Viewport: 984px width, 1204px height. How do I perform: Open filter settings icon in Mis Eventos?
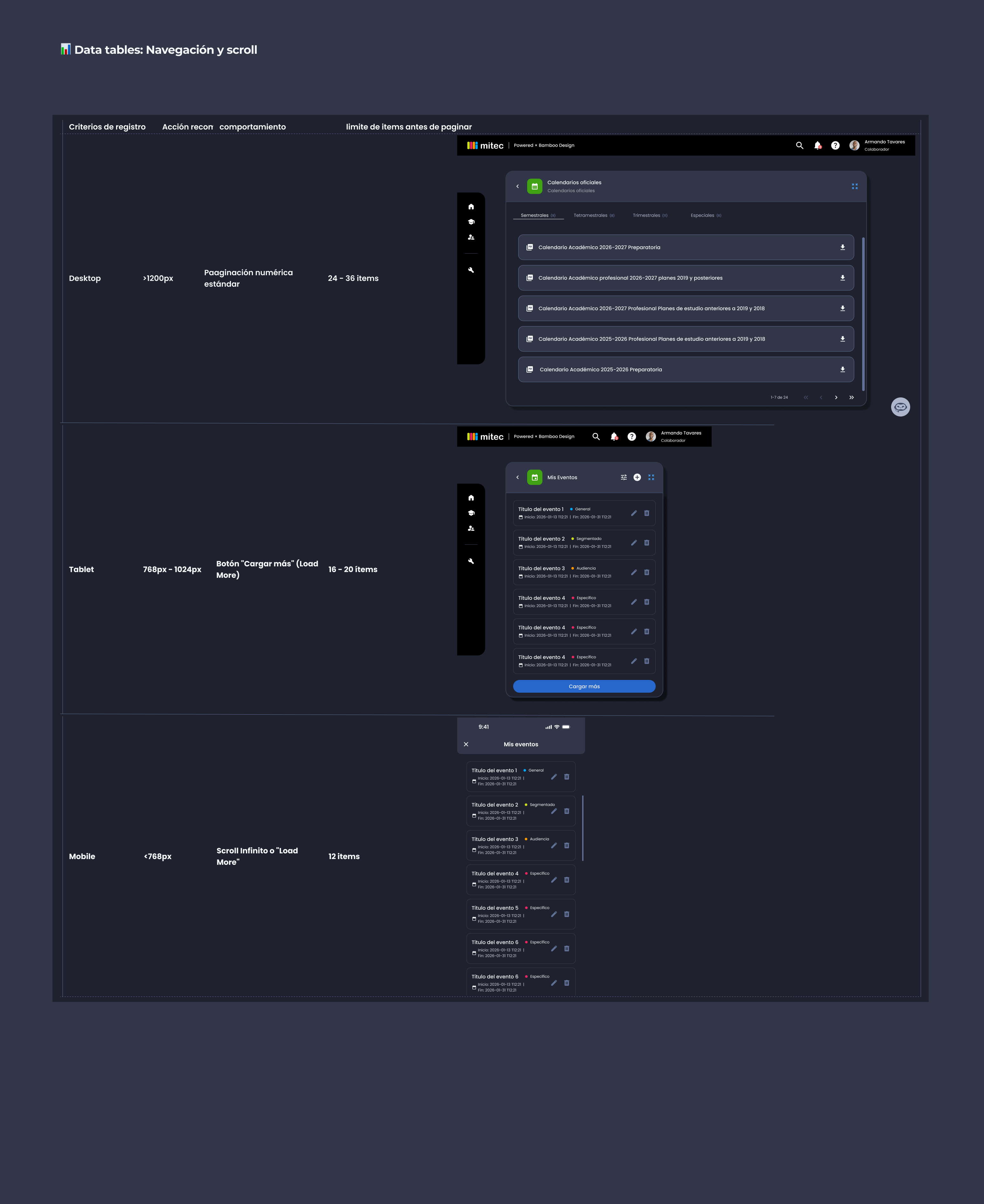(624, 477)
